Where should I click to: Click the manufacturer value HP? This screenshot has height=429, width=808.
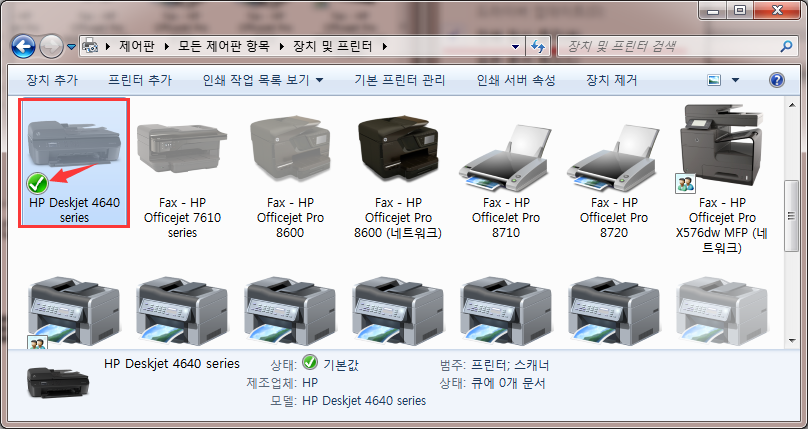point(310,383)
